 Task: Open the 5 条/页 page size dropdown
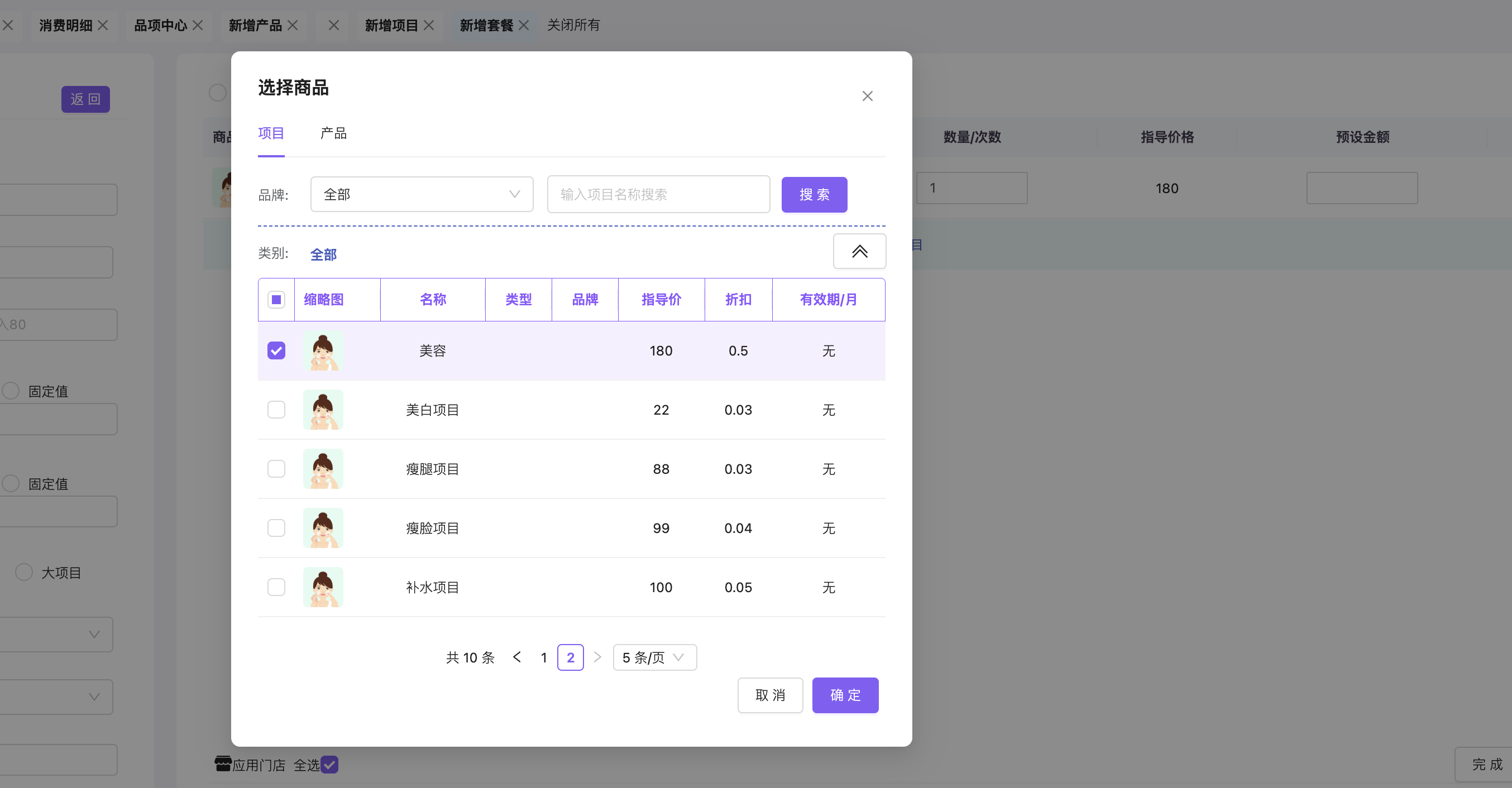click(654, 657)
